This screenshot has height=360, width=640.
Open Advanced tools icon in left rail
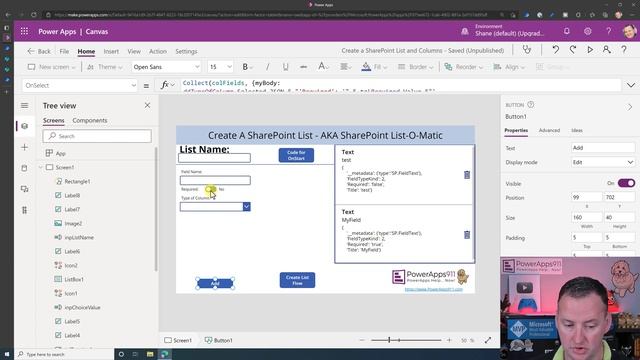pyautogui.click(x=24, y=210)
